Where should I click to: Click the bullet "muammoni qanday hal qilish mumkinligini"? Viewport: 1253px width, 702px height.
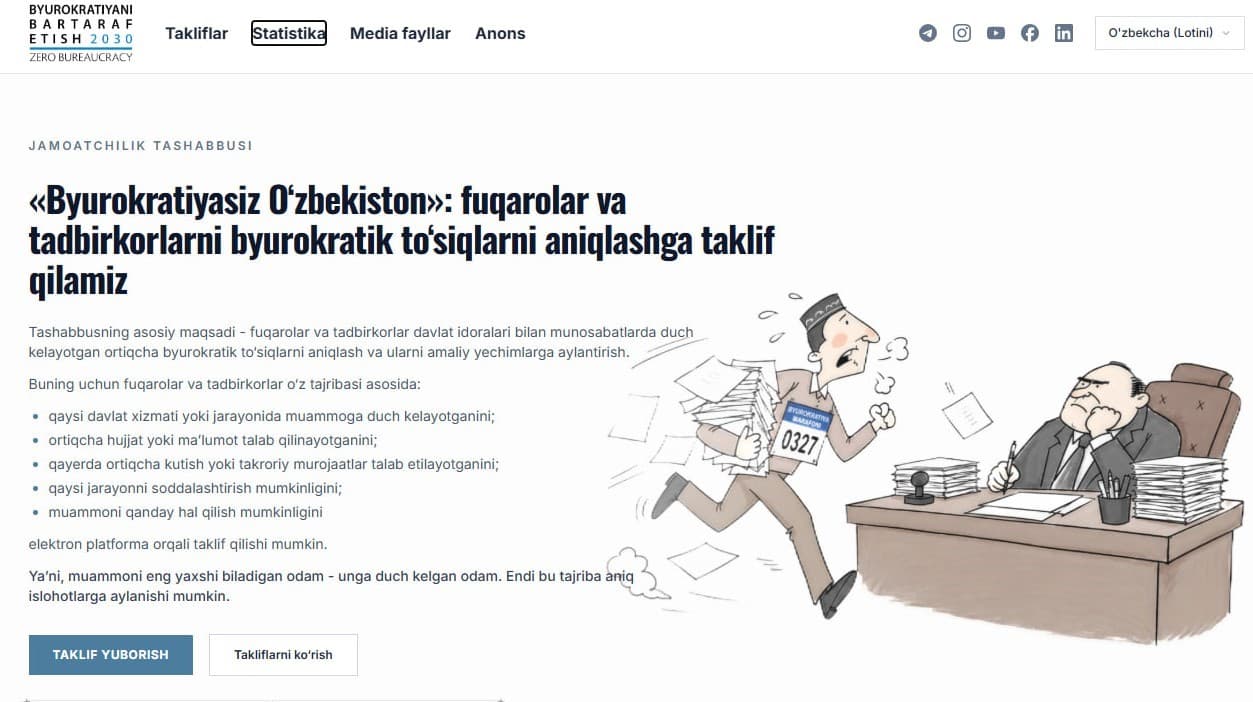pos(185,512)
